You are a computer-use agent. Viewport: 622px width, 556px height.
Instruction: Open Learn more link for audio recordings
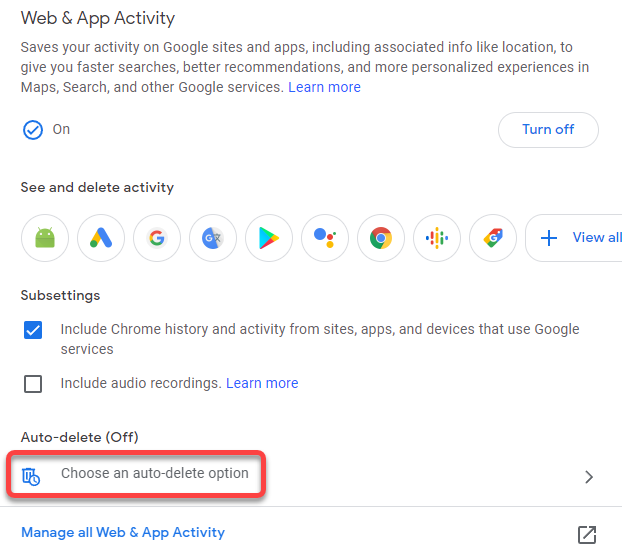[x=262, y=383]
